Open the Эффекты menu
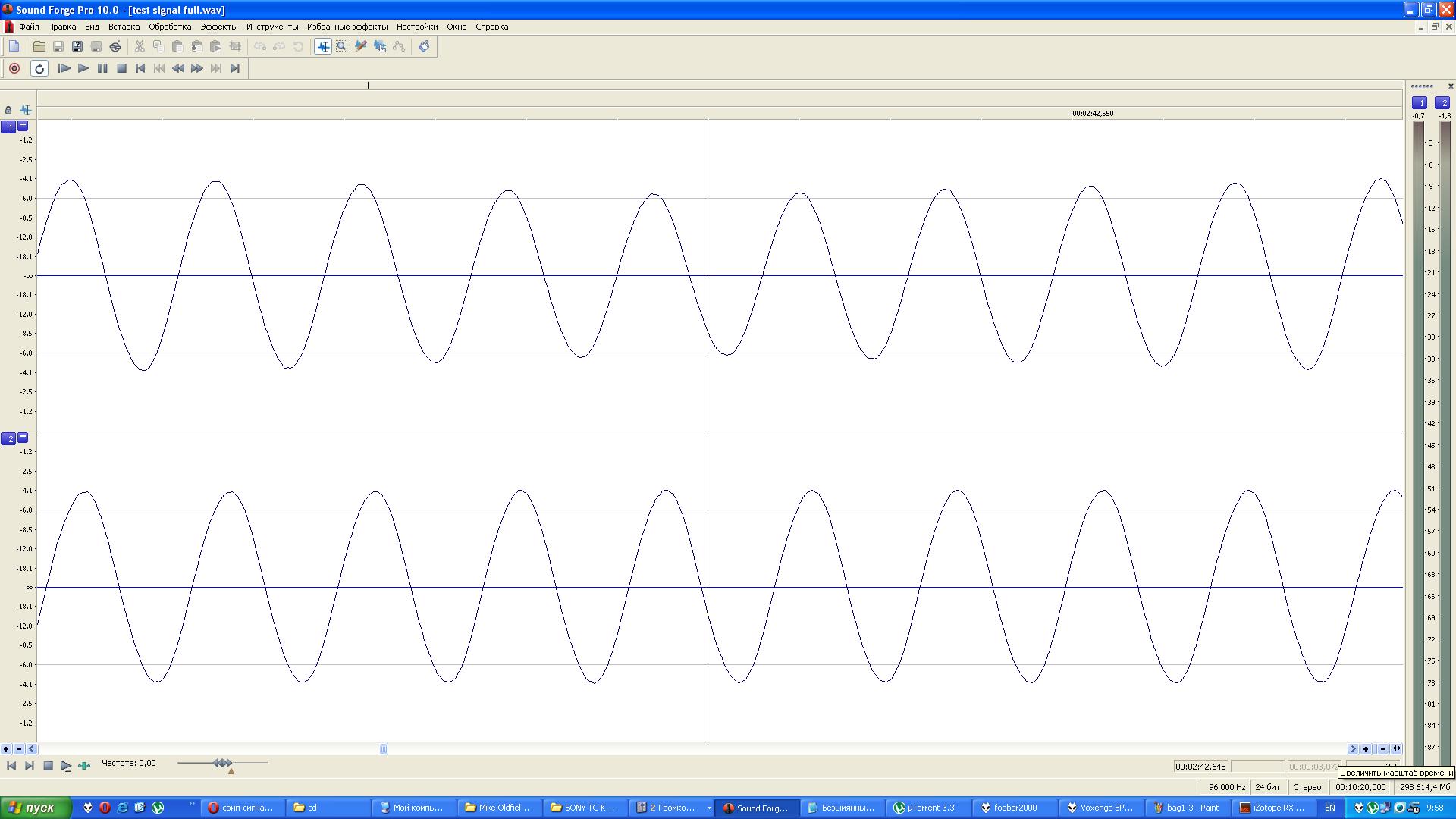Screen dimensions: 1456x819 click(218, 27)
